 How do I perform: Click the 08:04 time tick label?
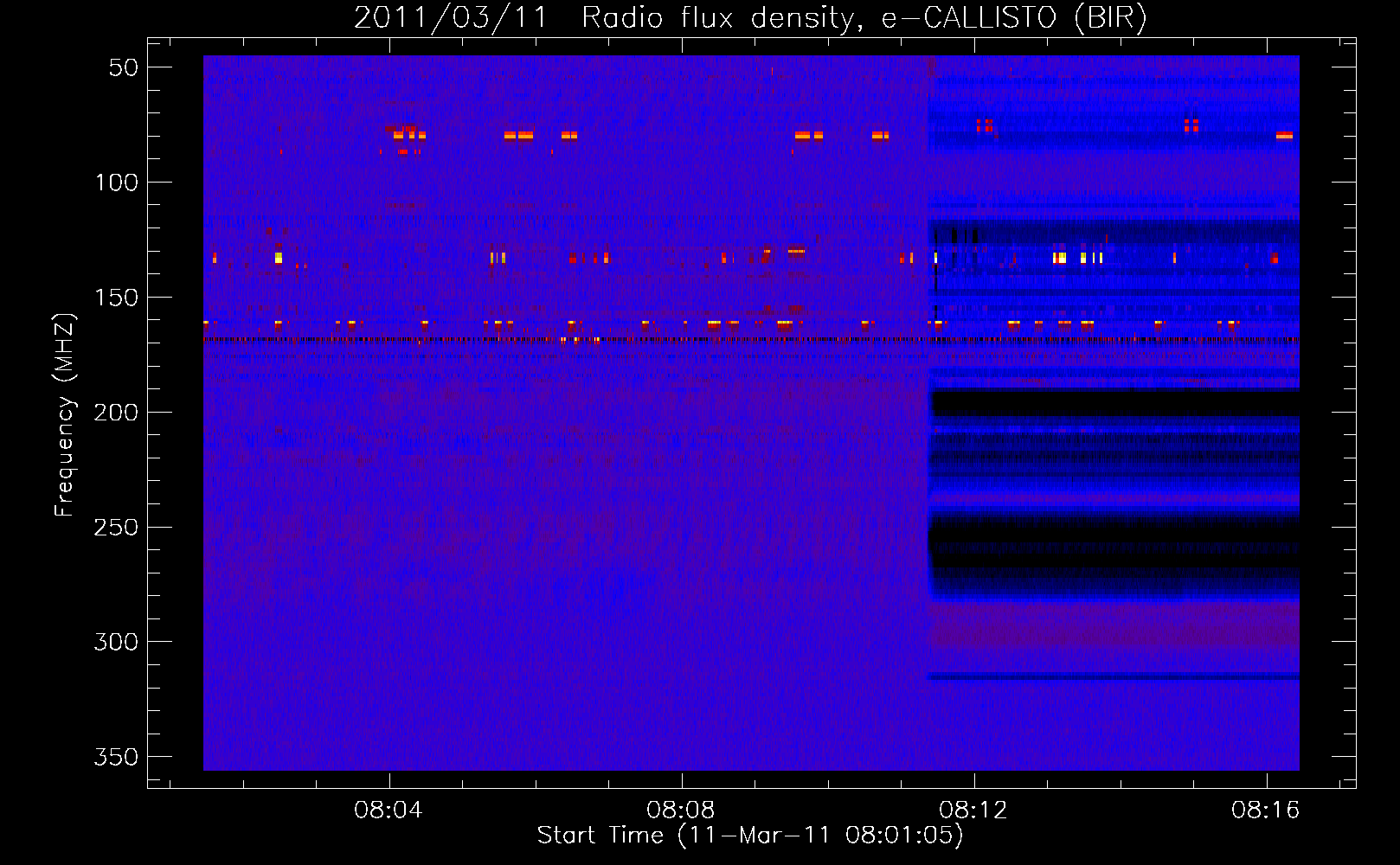[x=389, y=811]
